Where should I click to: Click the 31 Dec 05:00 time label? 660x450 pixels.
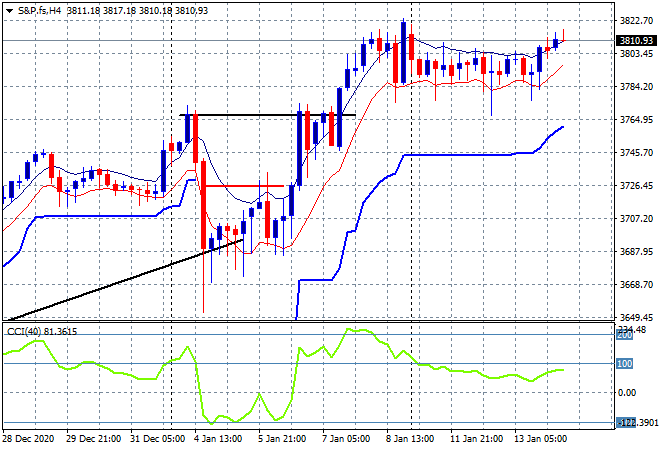click(x=158, y=439)
